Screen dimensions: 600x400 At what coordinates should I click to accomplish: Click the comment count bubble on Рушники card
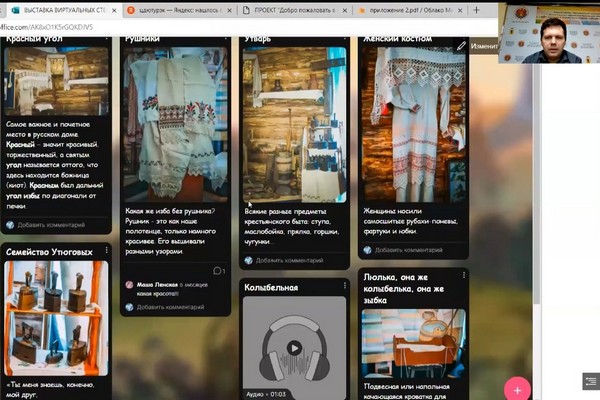click(x=219, y=271)
